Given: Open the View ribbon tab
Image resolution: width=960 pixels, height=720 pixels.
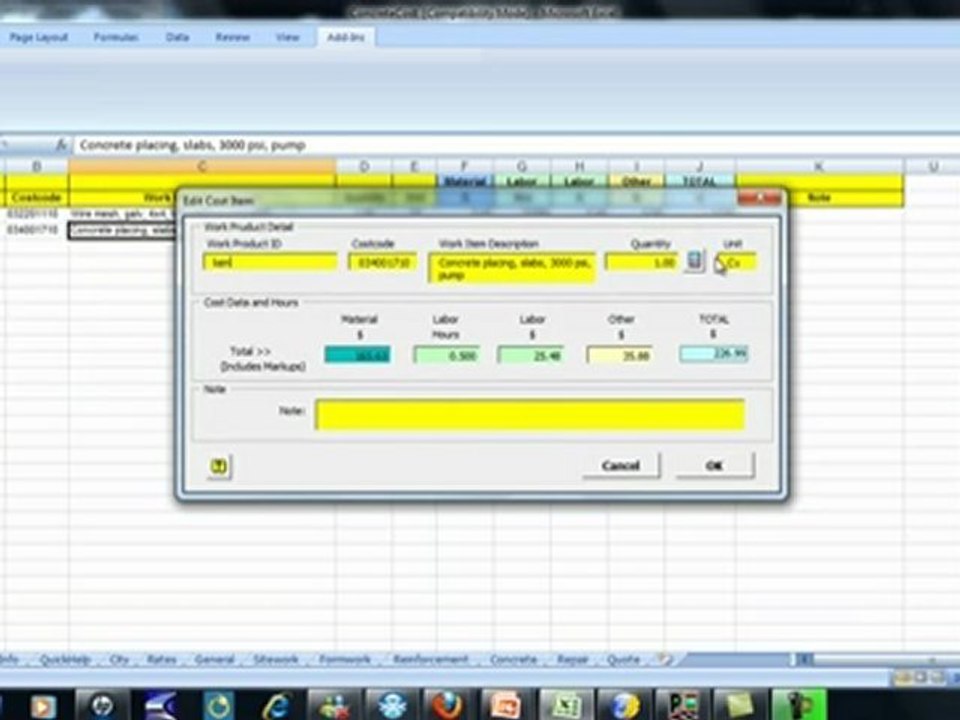Looking at the screenshot, I should tap(287, 37).
